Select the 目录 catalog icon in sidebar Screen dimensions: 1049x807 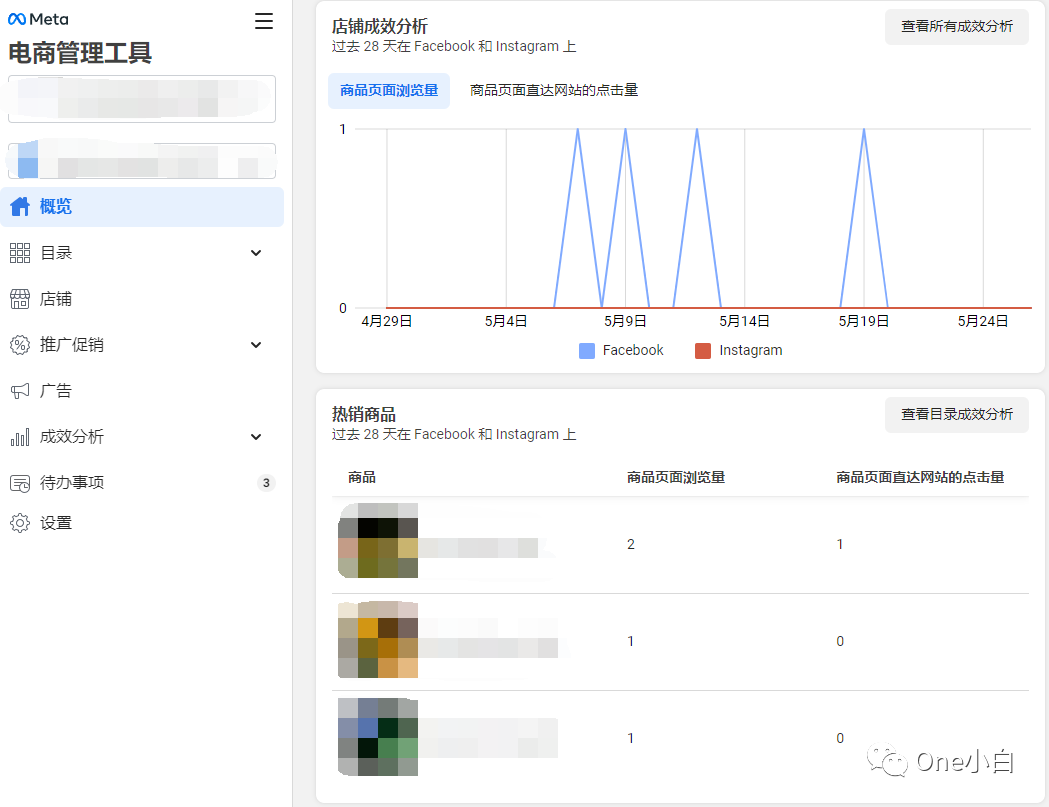pyautogui.click(x=19, y=252)
